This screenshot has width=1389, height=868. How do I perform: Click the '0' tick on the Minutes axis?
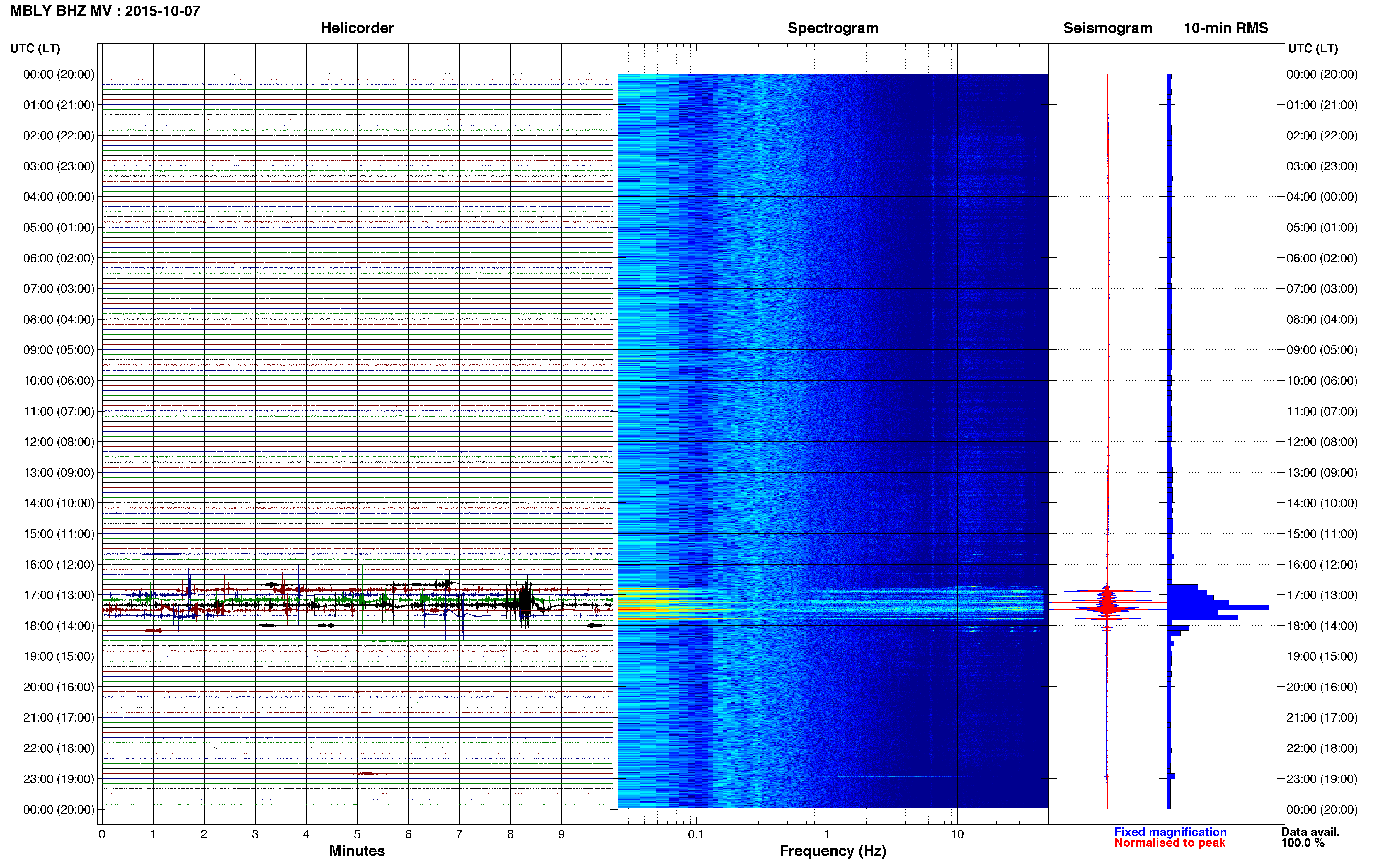coord(102,835)
